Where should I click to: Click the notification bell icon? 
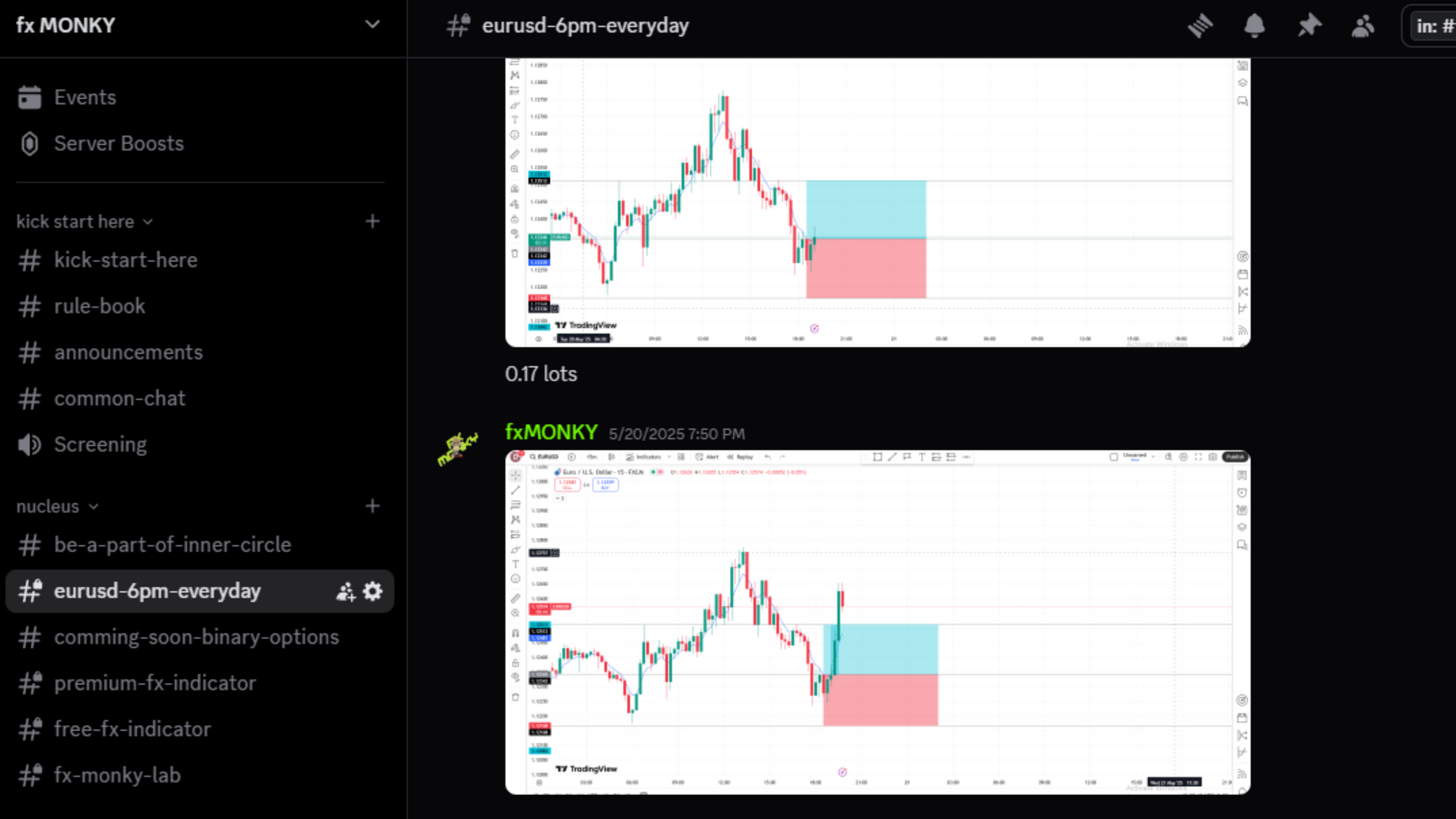coord(1254,26)
